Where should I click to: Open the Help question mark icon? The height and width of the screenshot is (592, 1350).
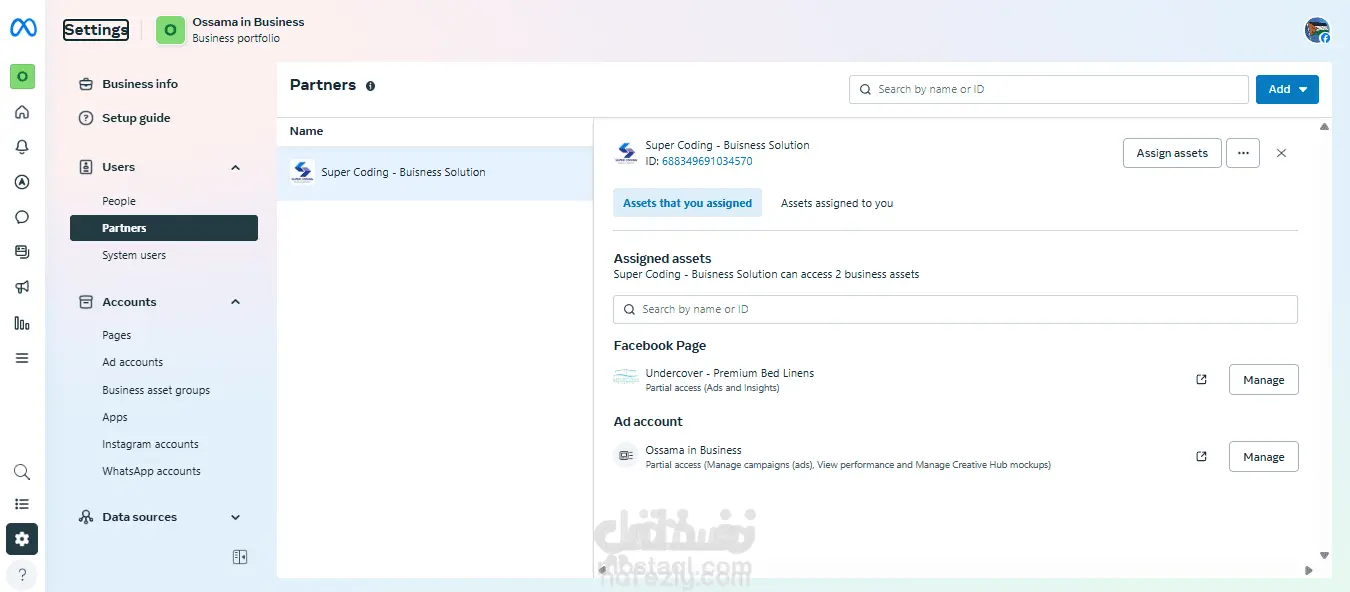[22, 575]
